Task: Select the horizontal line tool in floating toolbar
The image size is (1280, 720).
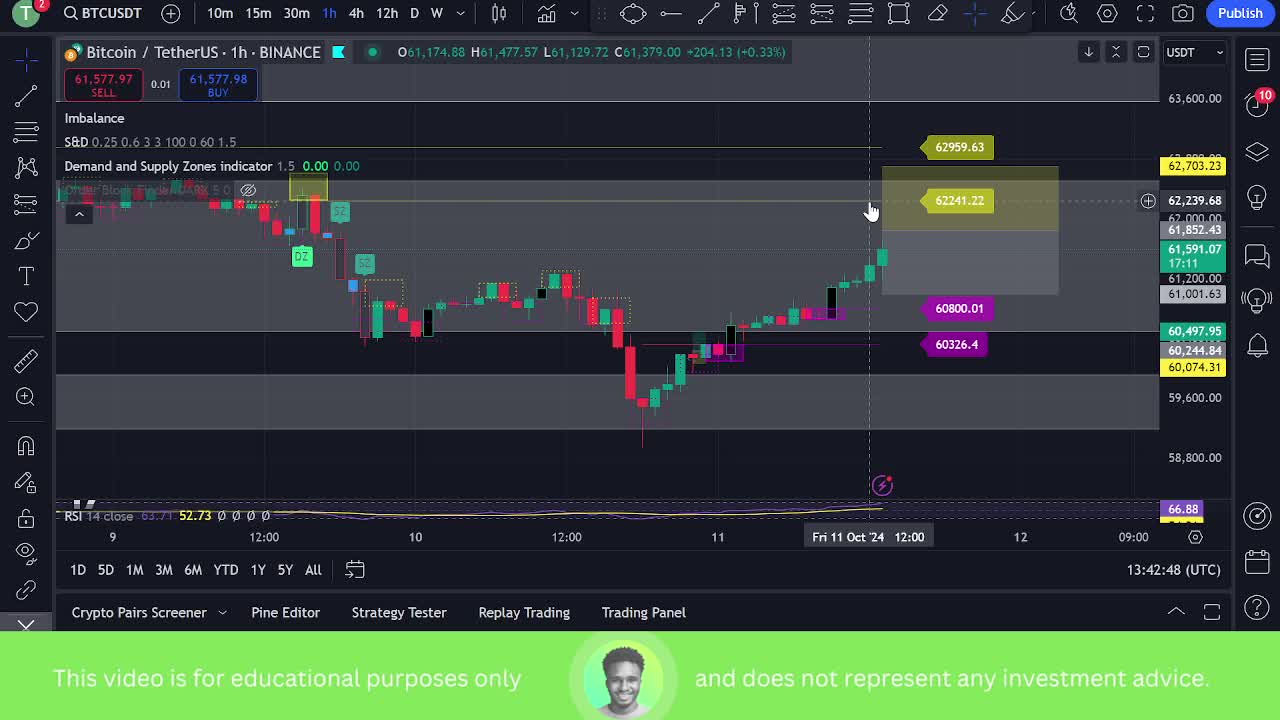Action: point(671,13)
